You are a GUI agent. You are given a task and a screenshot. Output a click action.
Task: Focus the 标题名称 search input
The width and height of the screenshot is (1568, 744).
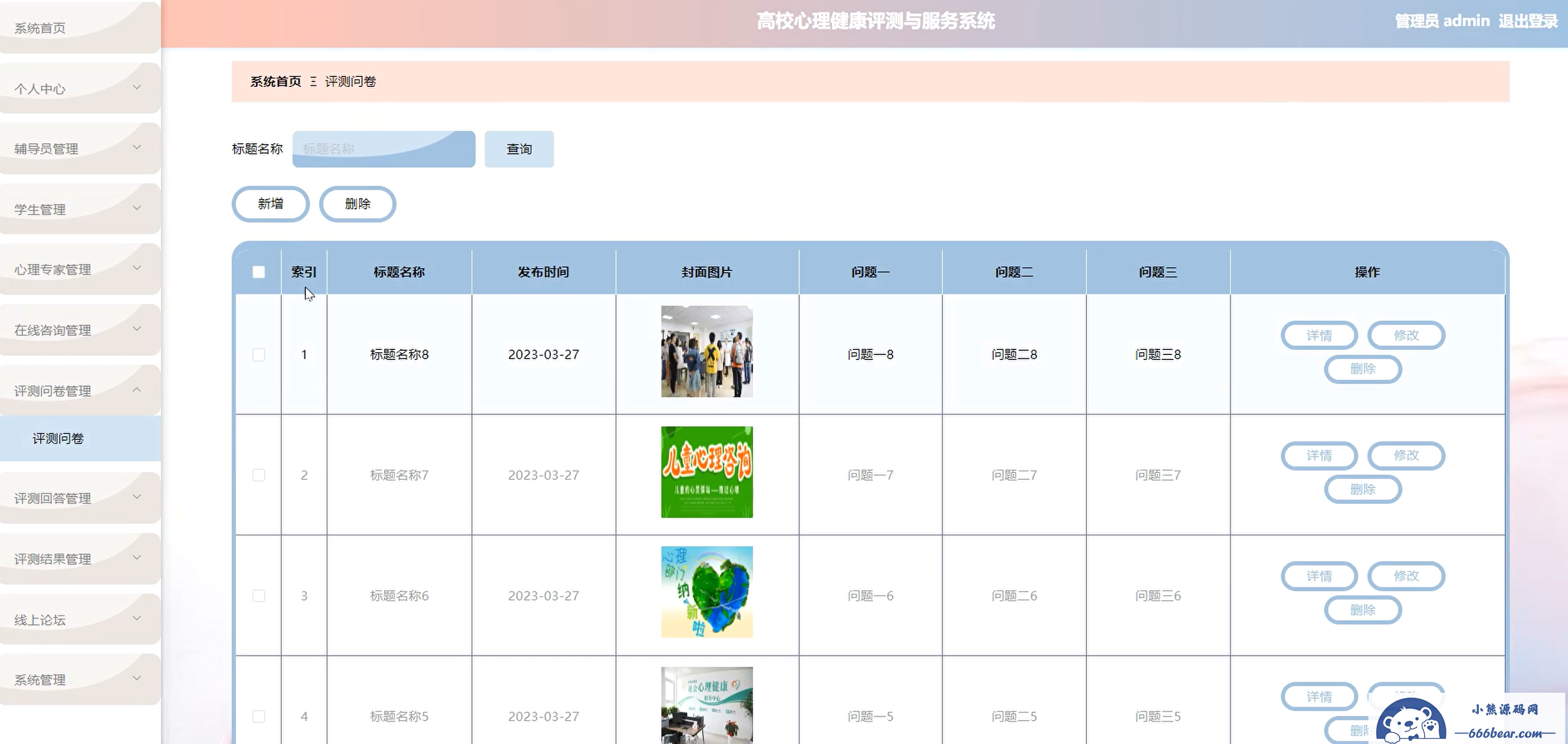pyautogui.click(x=383, y=149)
